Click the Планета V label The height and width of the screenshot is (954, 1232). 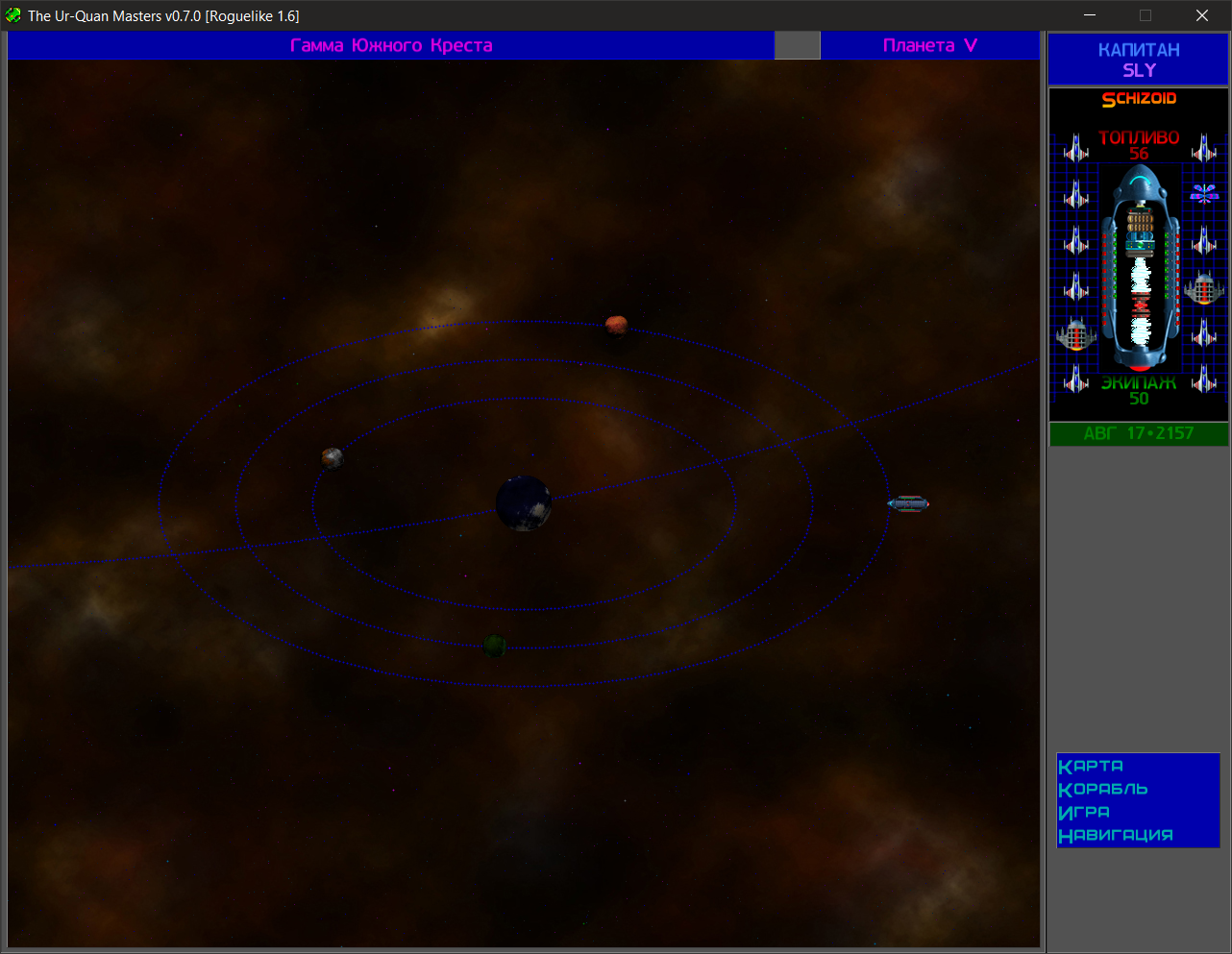pos(930,45)
